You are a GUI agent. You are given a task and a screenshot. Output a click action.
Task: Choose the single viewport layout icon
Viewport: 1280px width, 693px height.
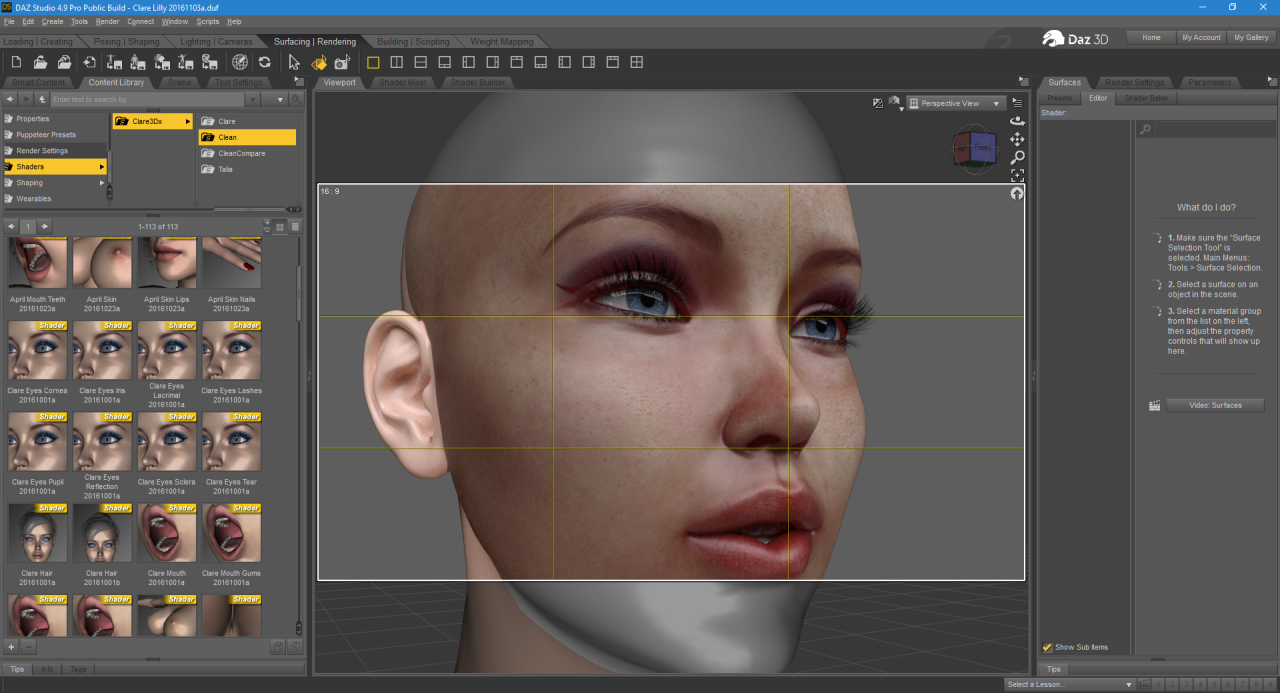373,62
